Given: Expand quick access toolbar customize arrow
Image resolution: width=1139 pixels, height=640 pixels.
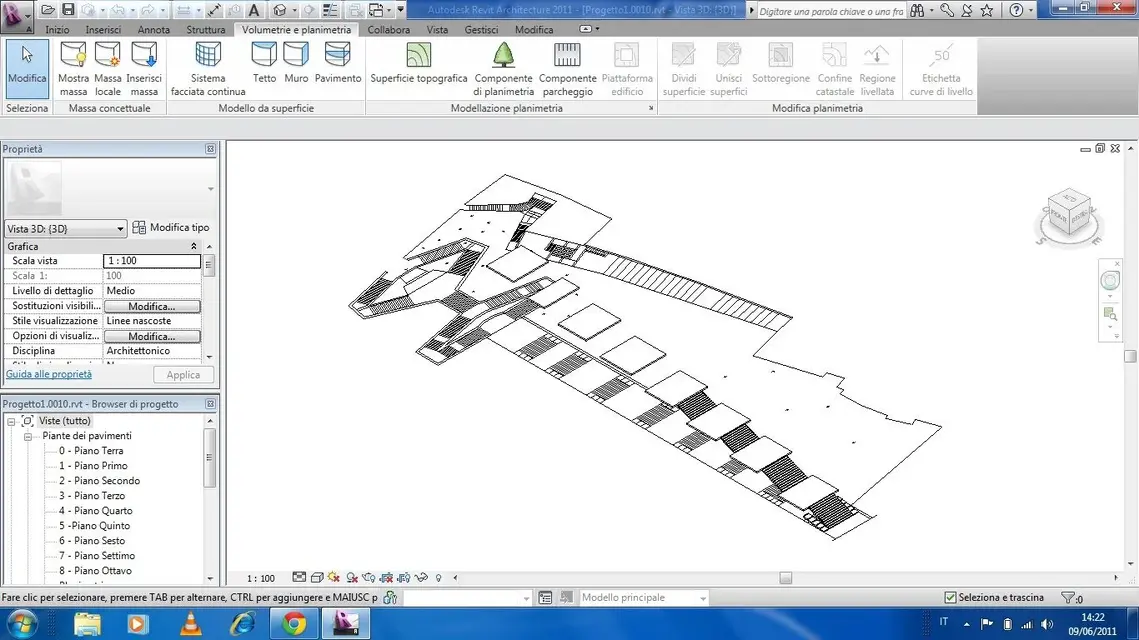Looking at the screenshot, I should 400,10.
